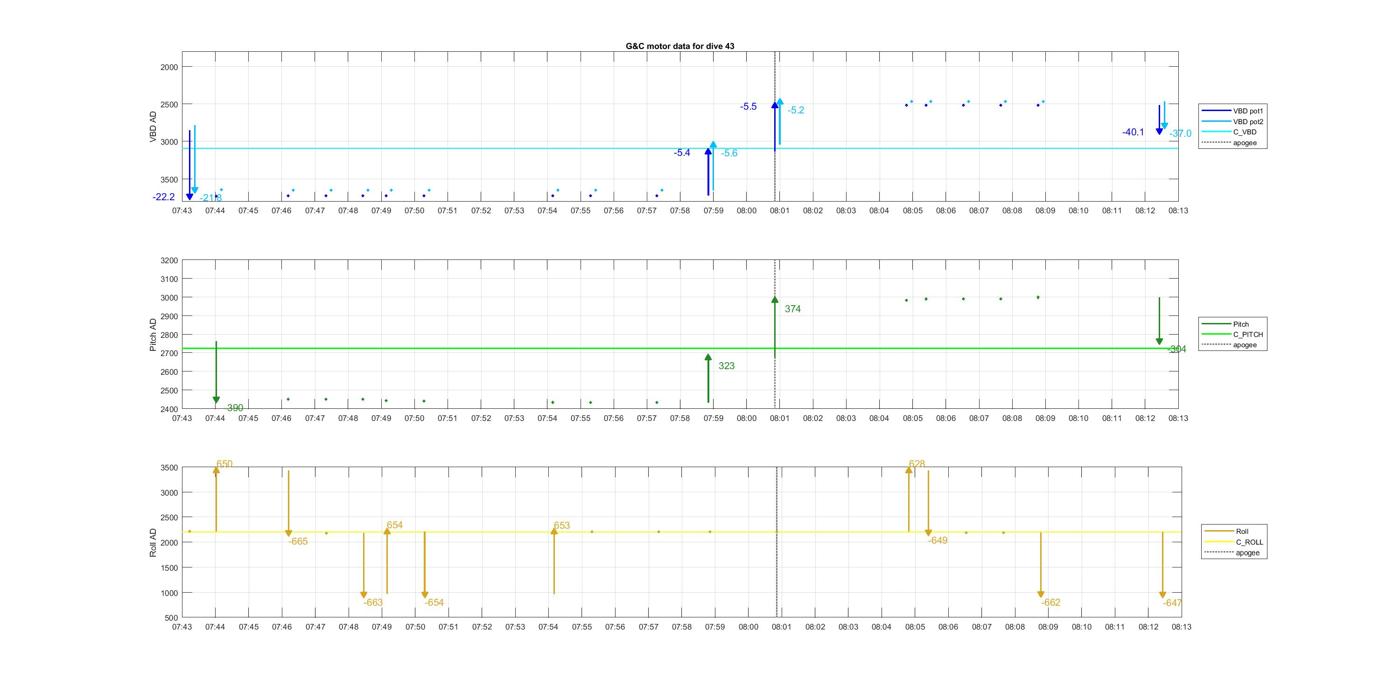The height and width of the screenshot is (693, 1400).
Task: Click "08:00" time tick under VBD plot
Action: coord(747,211)
